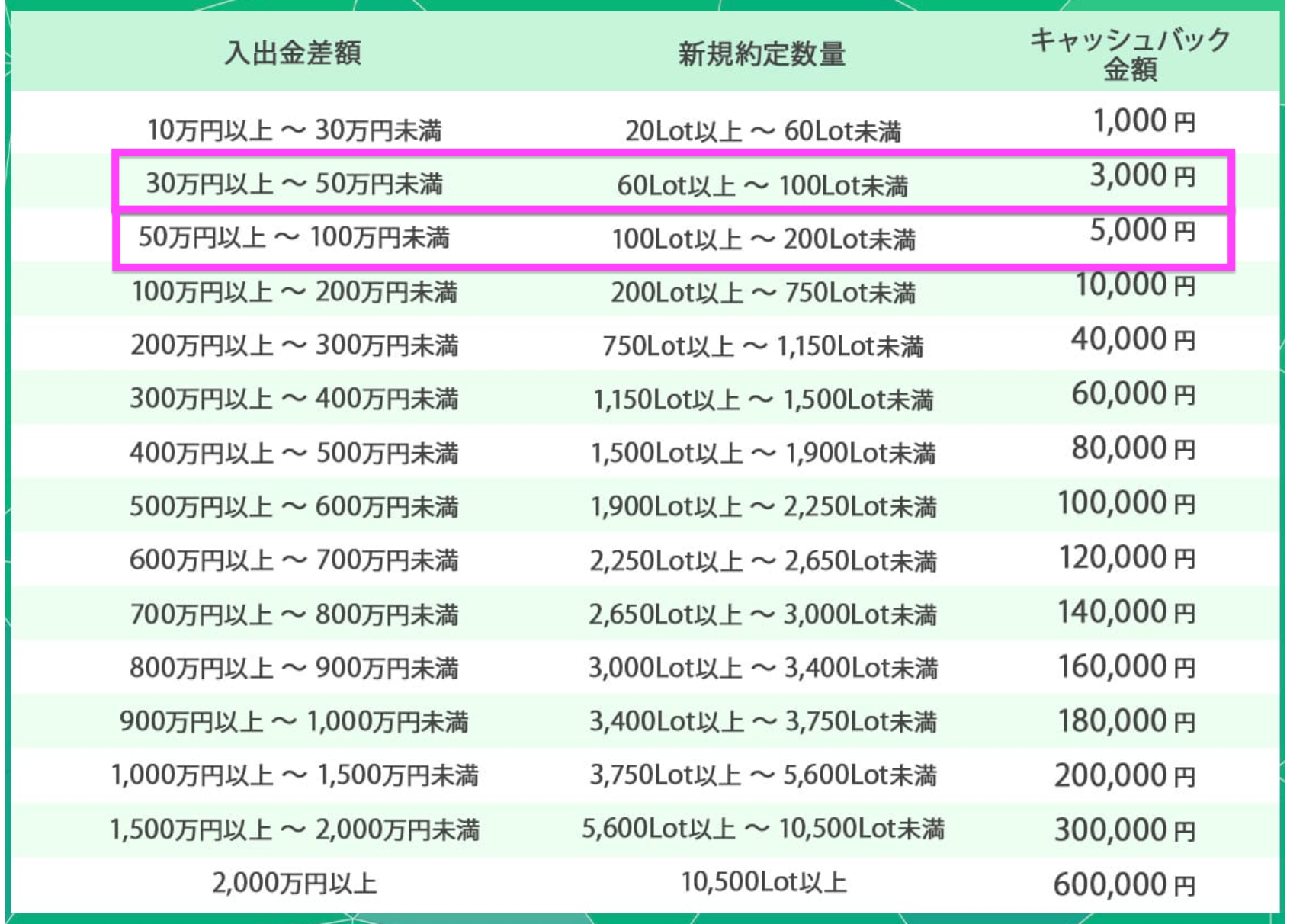Click the 50万円以上～100万円未満 cell
This screenshot has height=924, width=1290.
[294, 239]
